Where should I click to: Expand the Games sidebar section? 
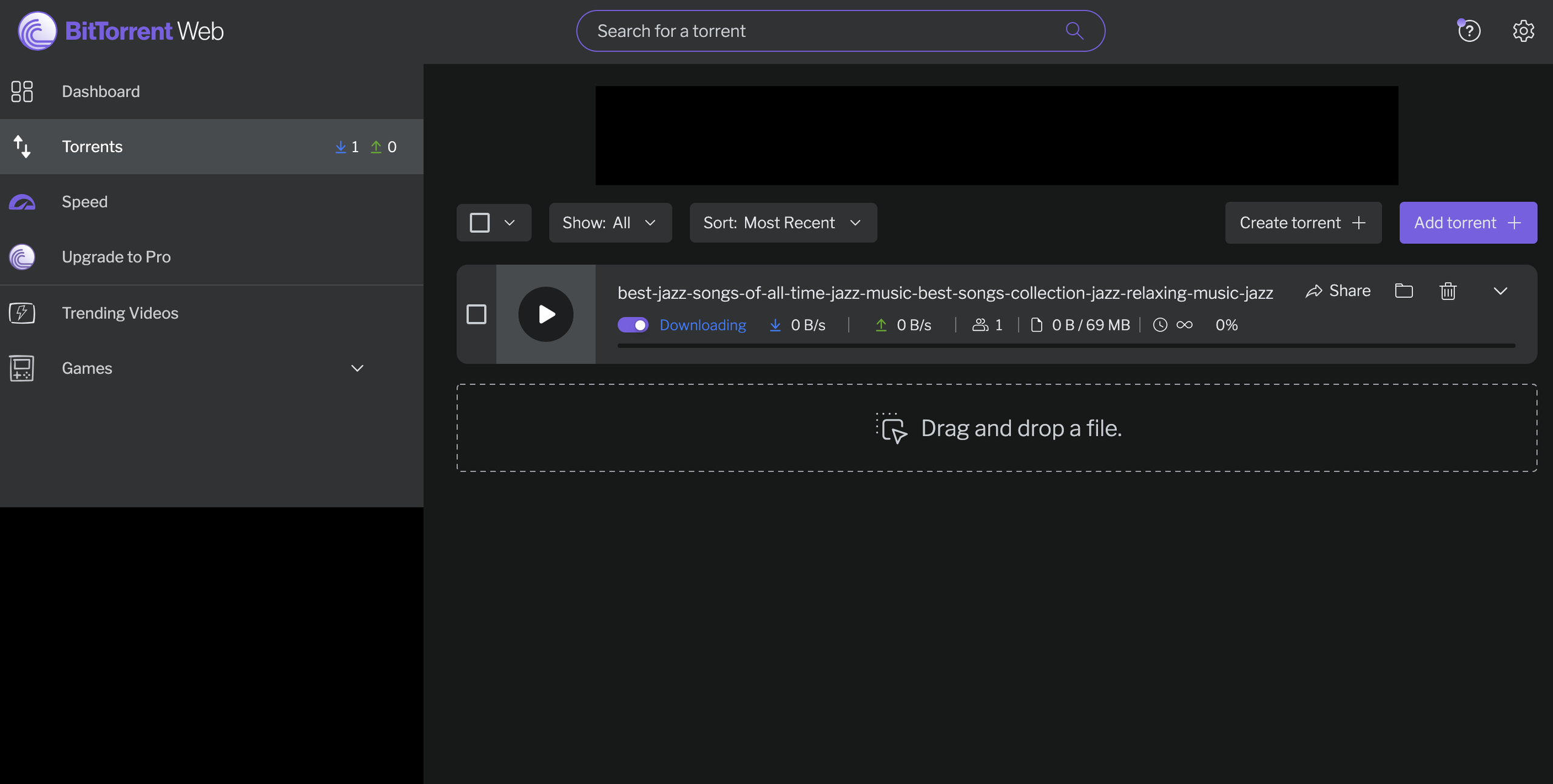click(x=357, y=368)
